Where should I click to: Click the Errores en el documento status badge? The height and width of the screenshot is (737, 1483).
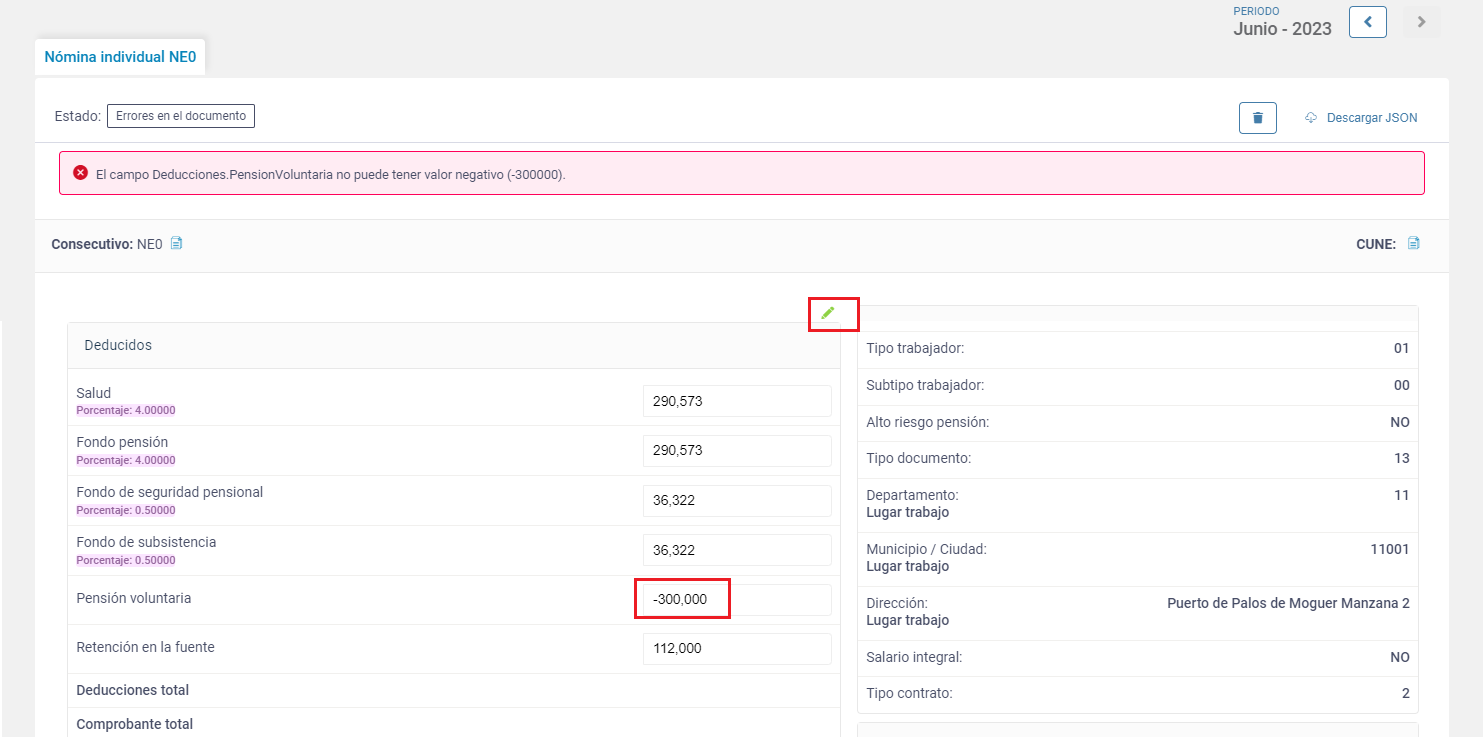tap(181, 116)
